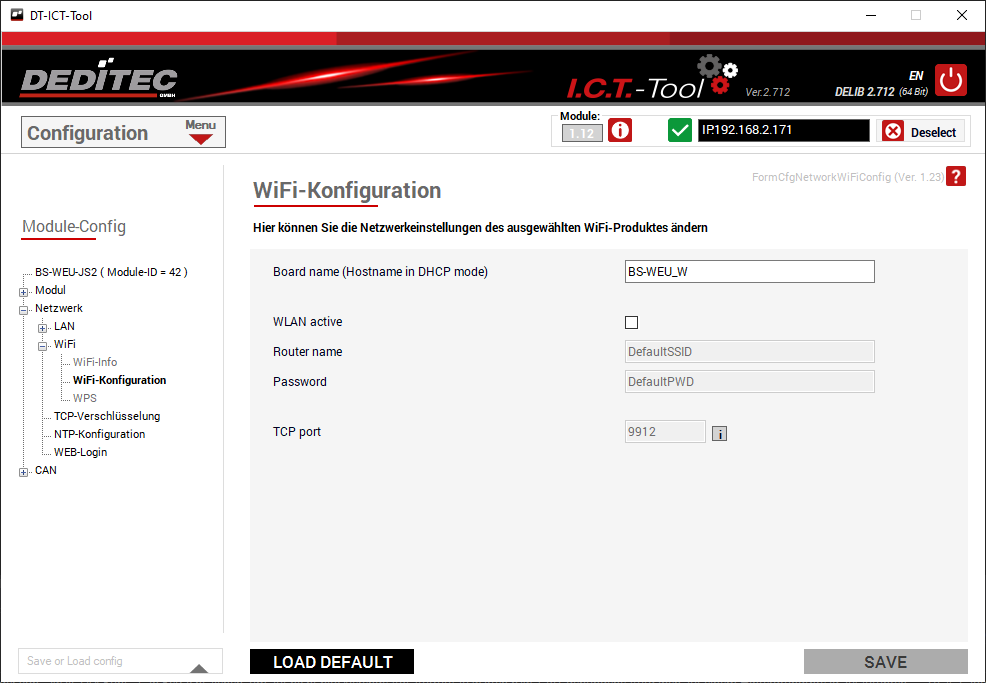Click TCP port info icon

tap(719, 433)
